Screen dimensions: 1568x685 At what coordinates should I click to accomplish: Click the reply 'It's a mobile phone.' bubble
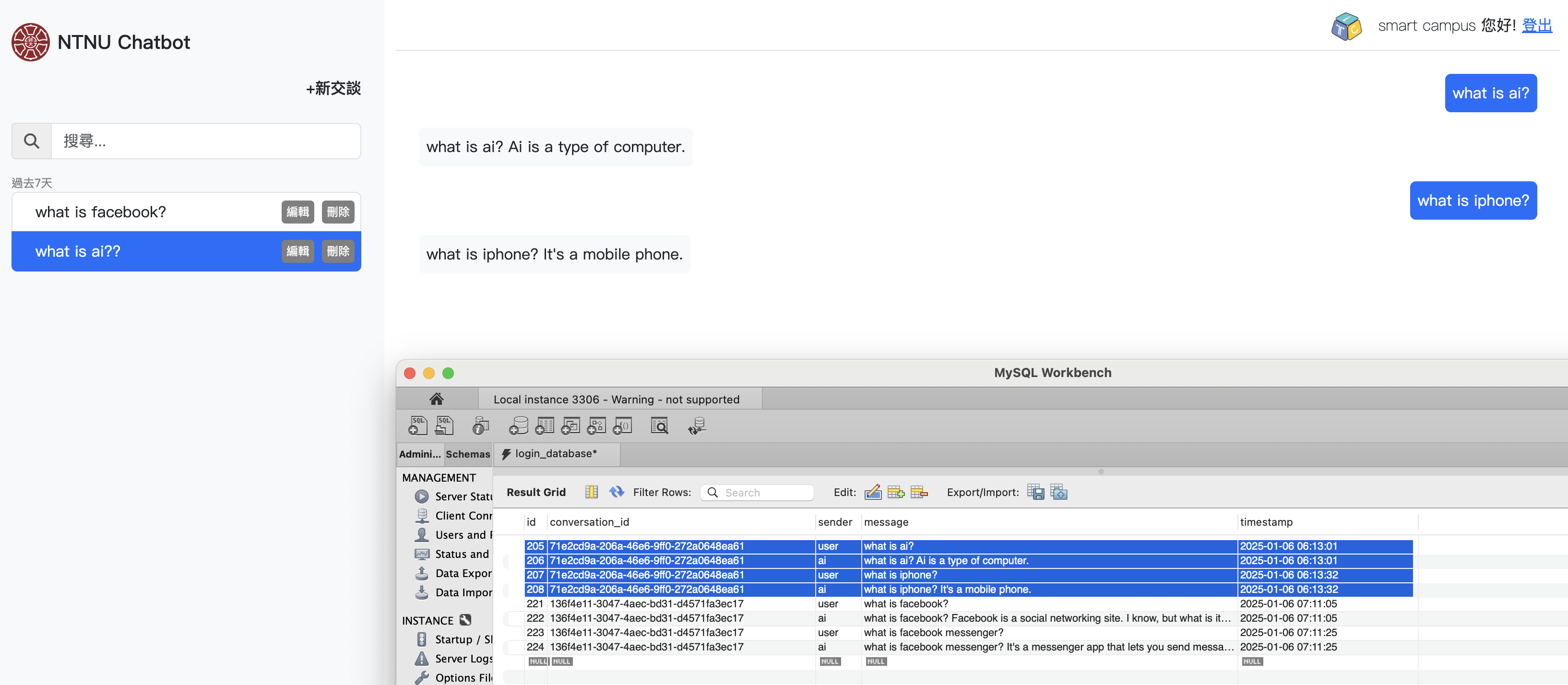tap(555, 254)
